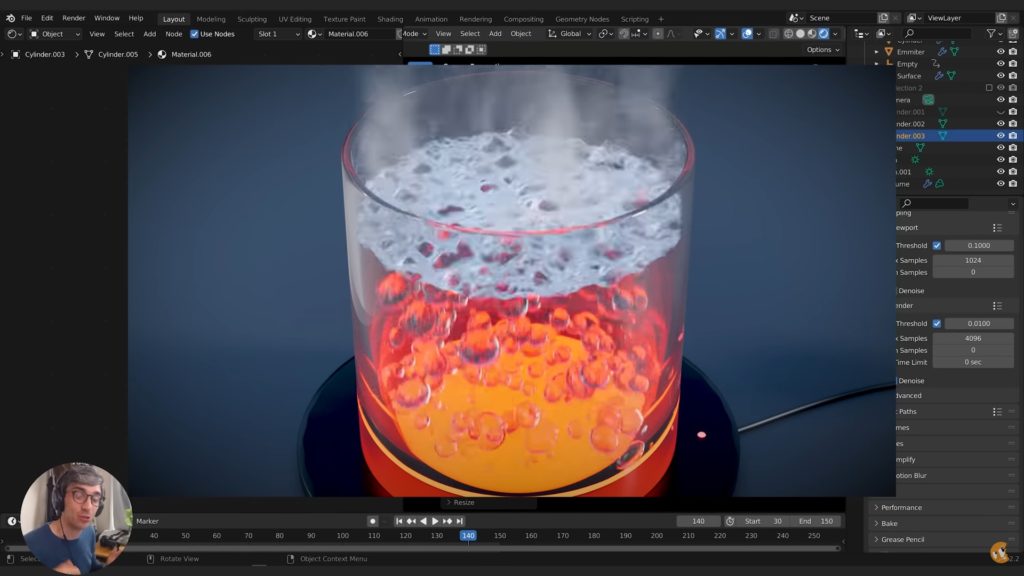Disable Viewport Noise Threshold checkbox
Viewport: 1024px width, 576px height.
937,246
